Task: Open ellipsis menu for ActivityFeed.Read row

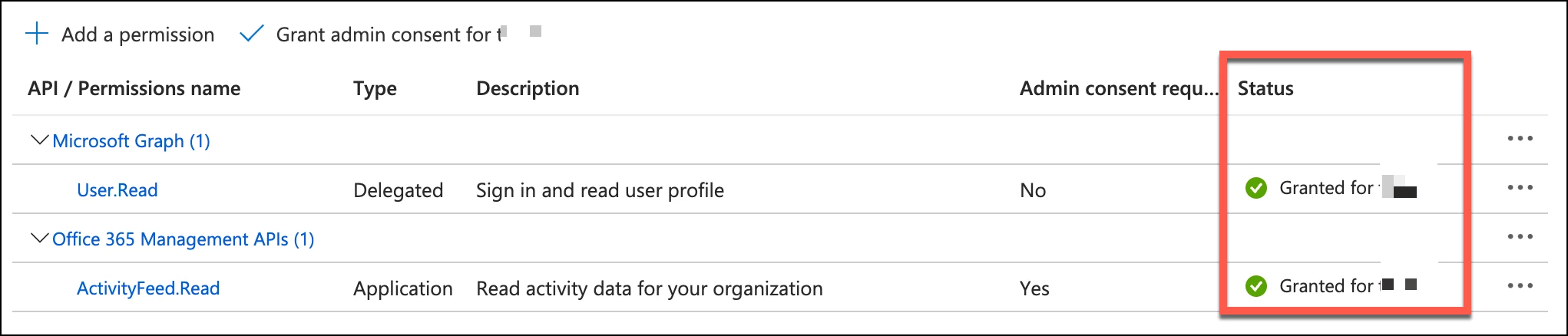Action: [x=1520, y=286]
